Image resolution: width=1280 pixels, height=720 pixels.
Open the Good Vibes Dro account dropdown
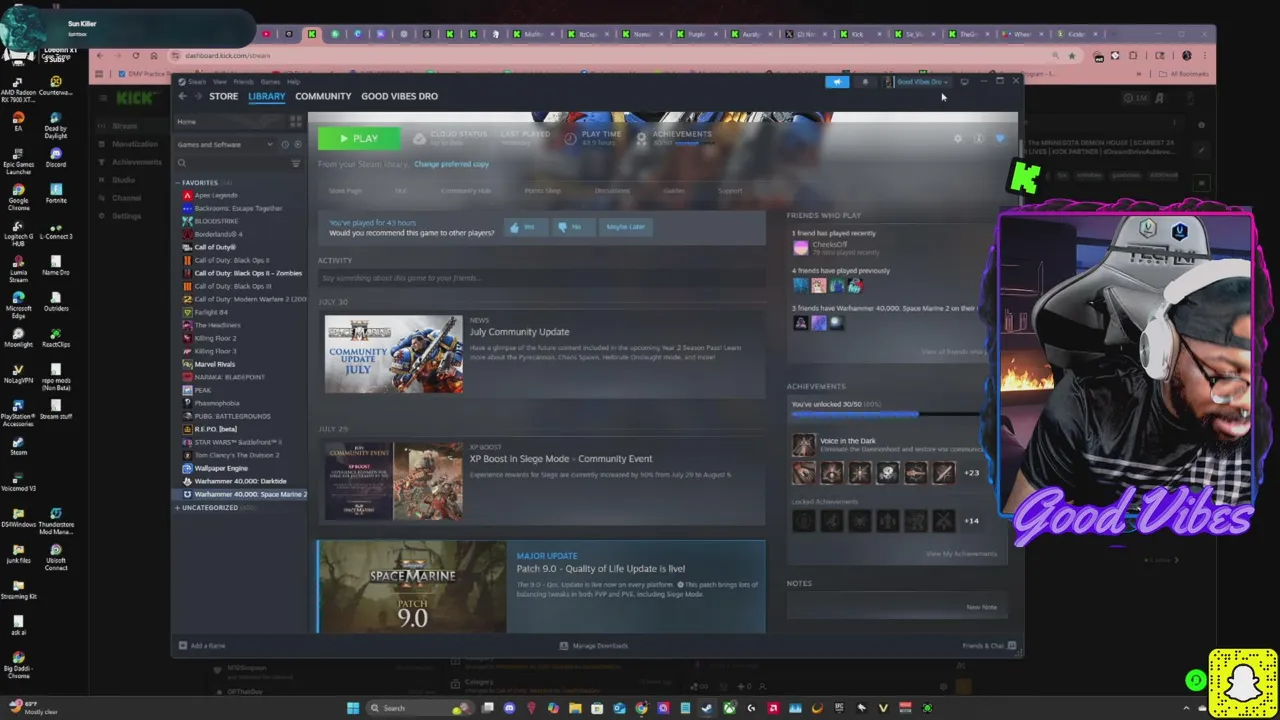[916, 82]
